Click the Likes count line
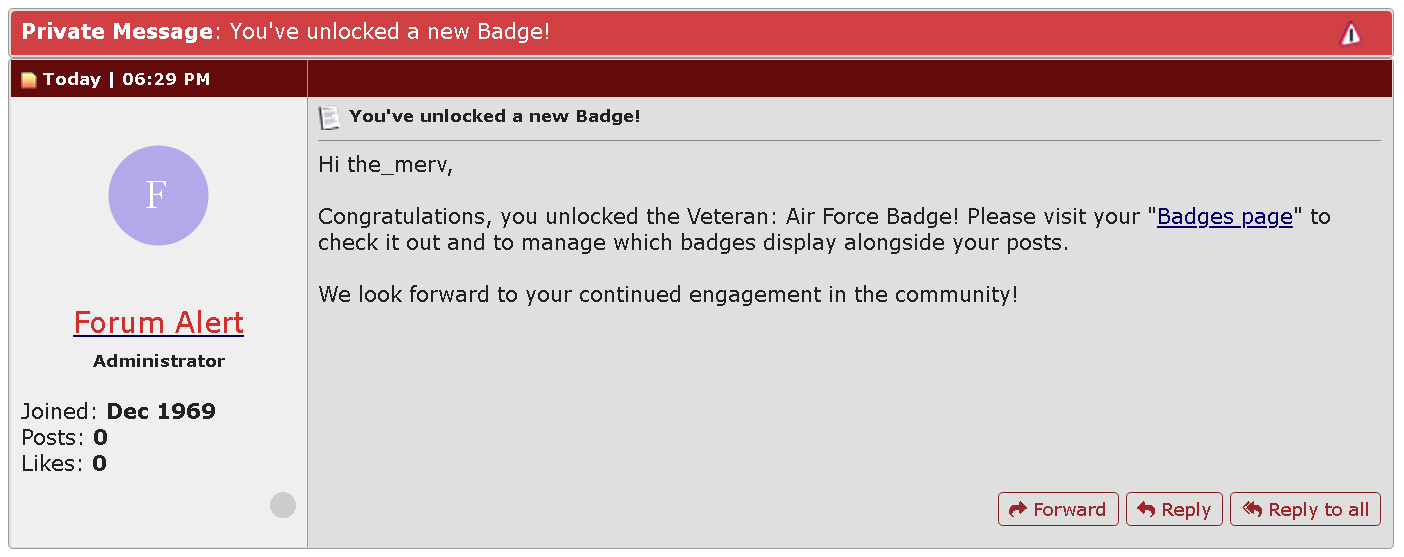The image size is (1404, 557). (64, 463)
